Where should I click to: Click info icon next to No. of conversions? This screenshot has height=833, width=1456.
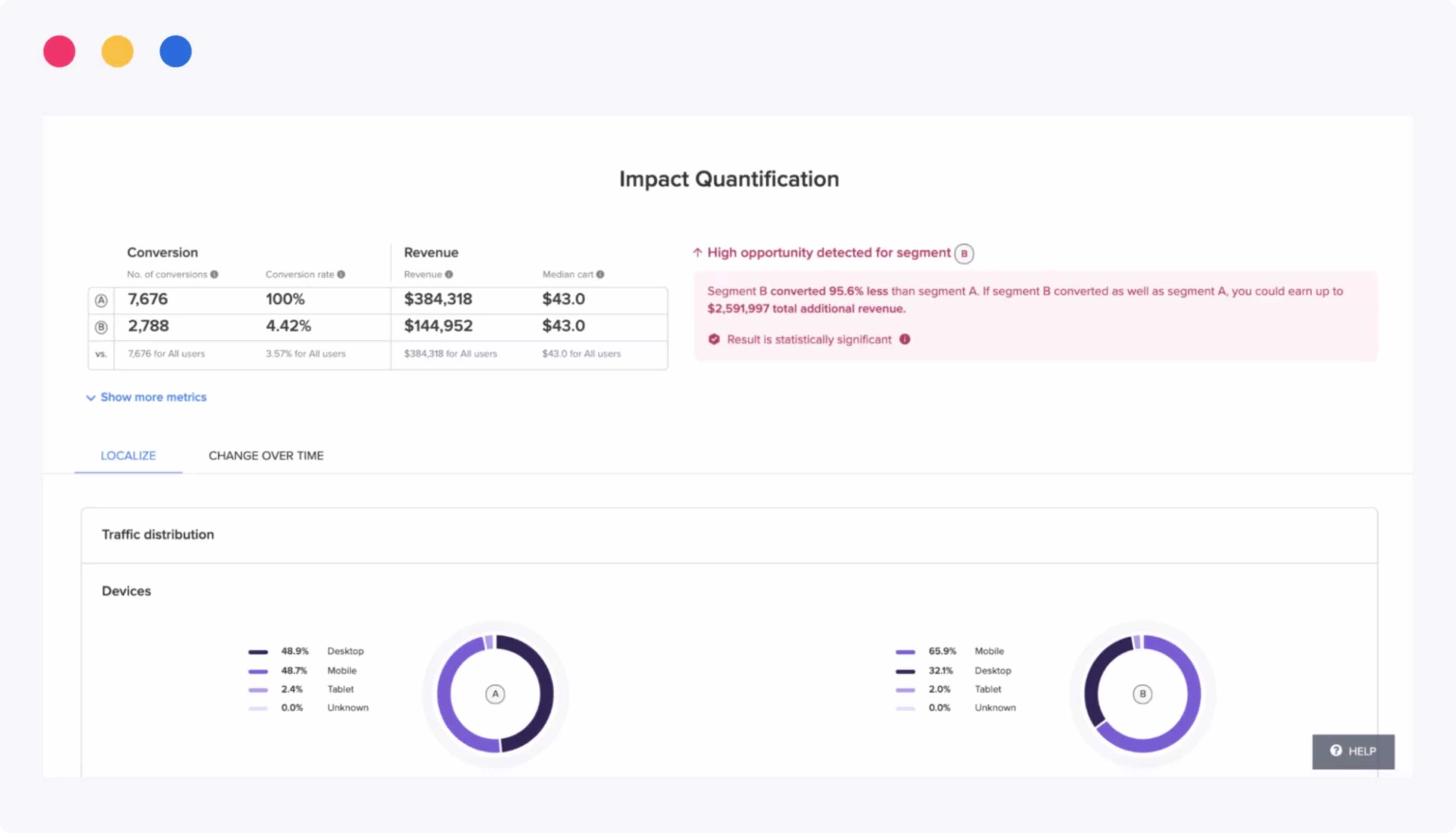point(214,275)
